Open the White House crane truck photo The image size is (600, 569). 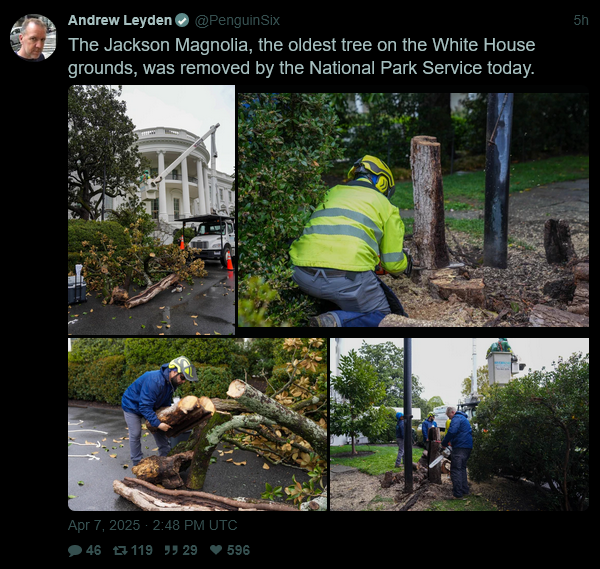point(152,210)
